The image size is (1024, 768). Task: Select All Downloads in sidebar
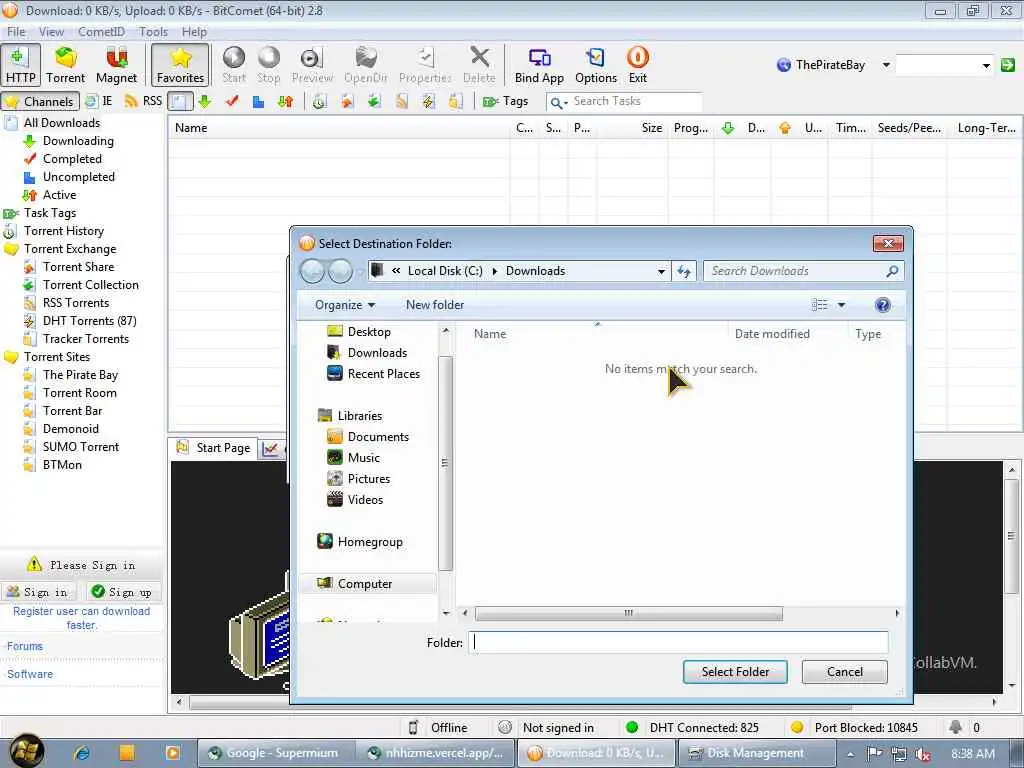click(x=61, y=123)
